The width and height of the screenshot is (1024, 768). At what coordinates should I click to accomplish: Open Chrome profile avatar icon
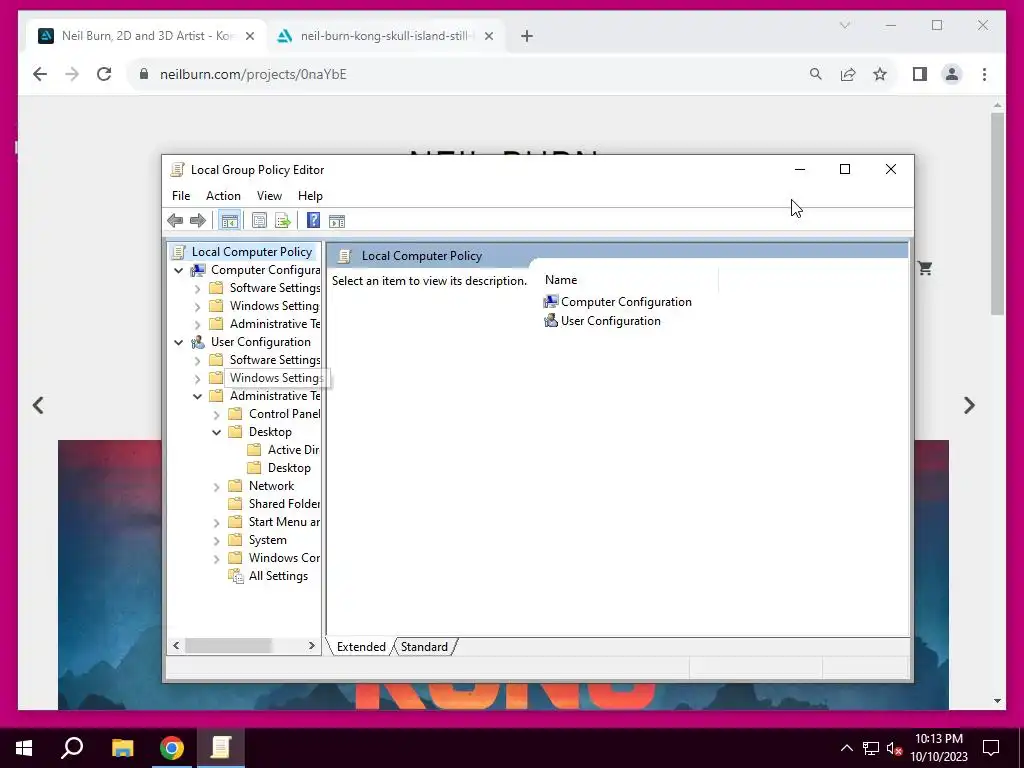952,74
